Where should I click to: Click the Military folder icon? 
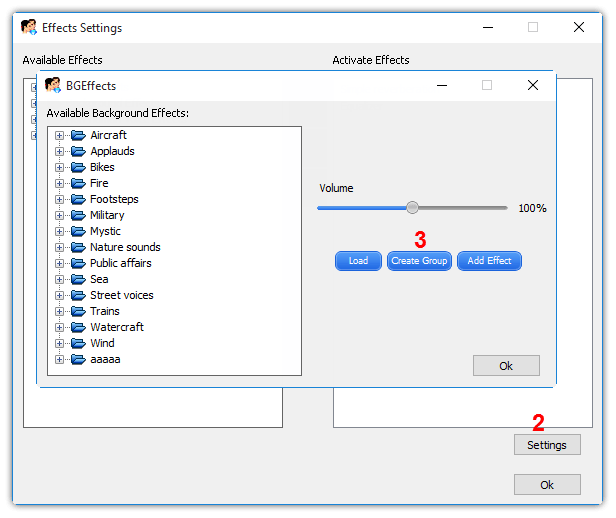click(78, 215)
